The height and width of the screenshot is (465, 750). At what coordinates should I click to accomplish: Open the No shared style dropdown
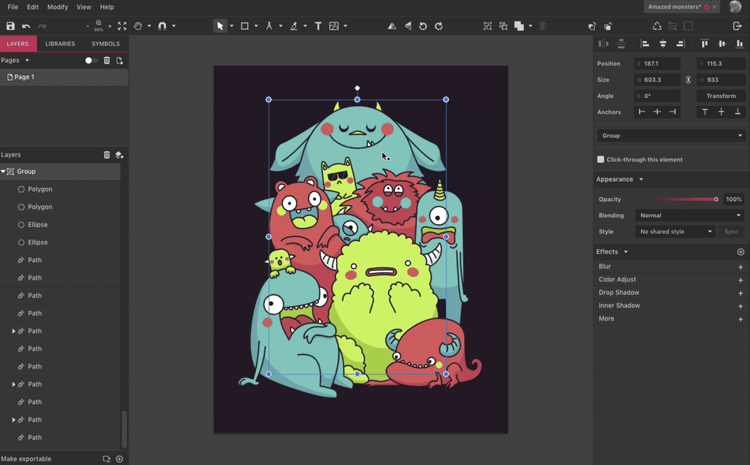[675, 232]
